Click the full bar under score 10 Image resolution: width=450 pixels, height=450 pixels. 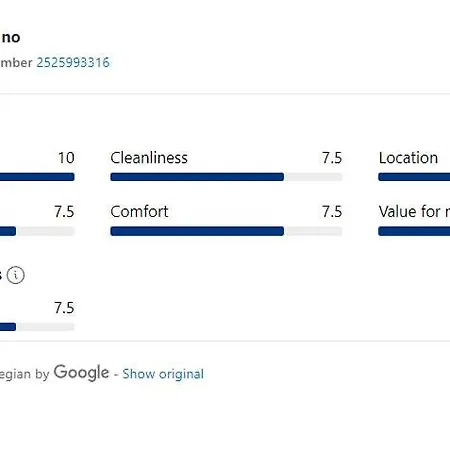pos(37,177)
